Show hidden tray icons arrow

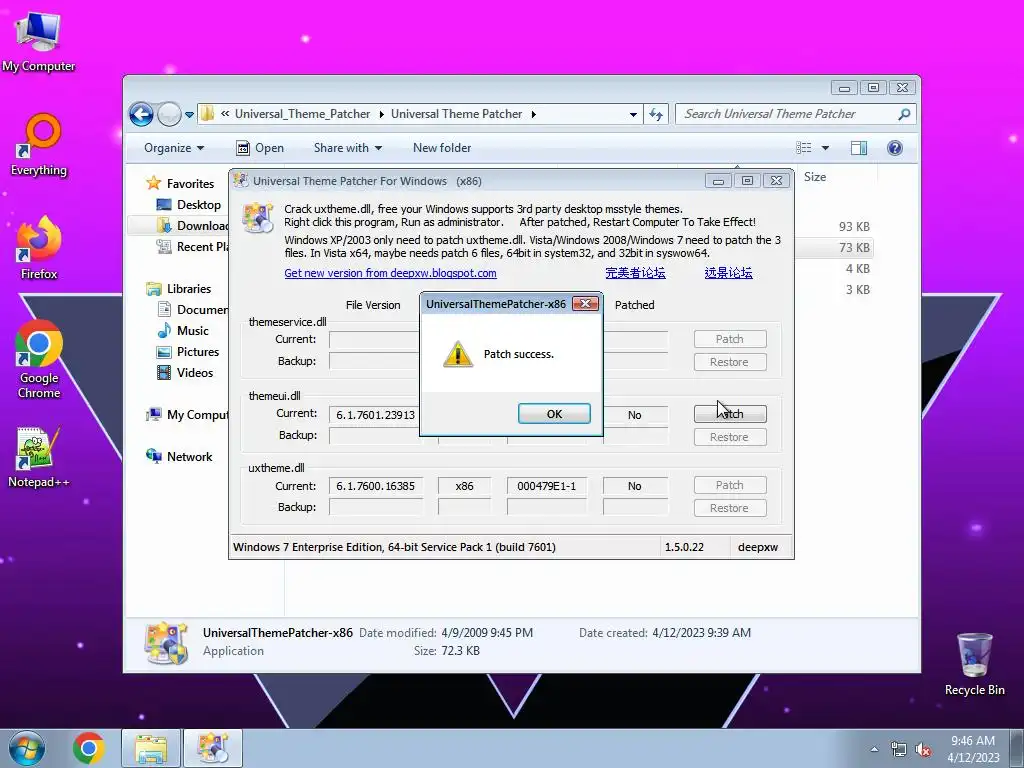click(x=874, y=750)
